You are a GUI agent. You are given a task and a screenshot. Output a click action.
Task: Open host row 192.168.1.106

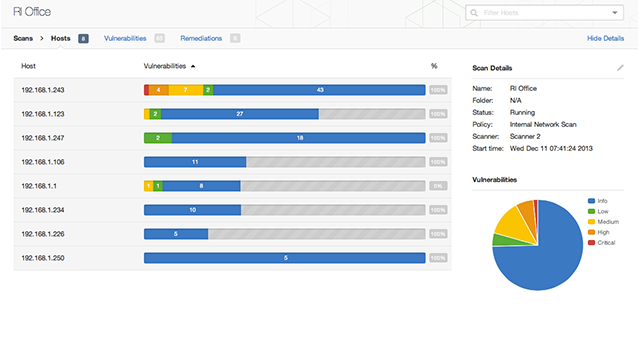coord(233,162)
